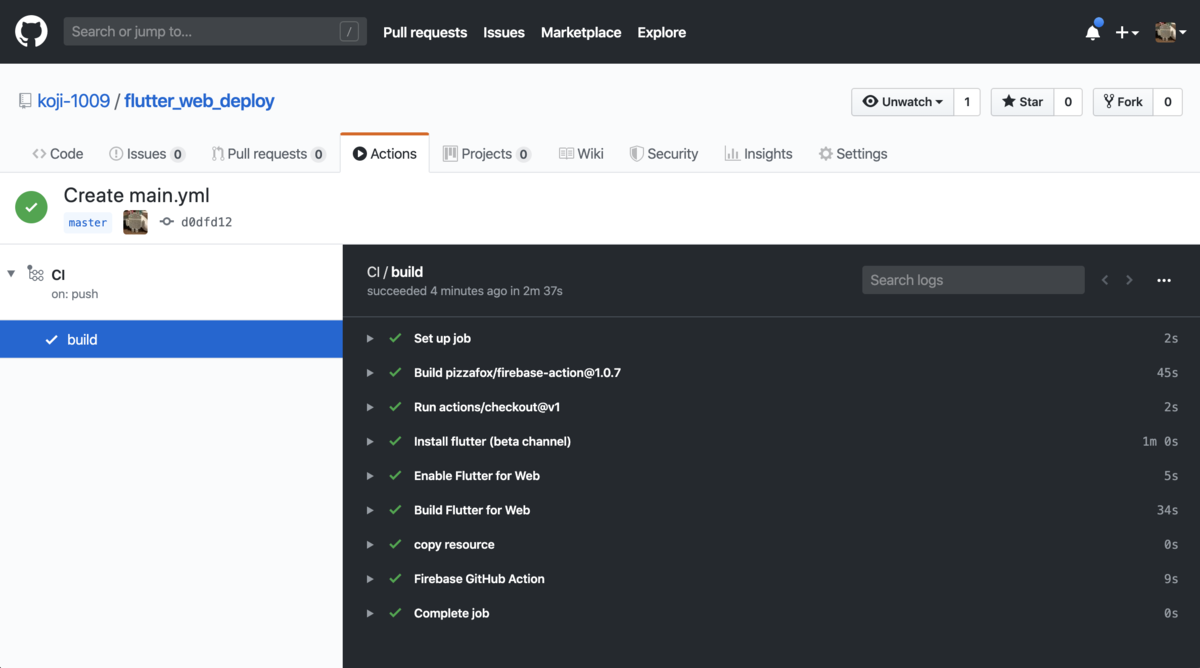Select the Actions tab

click(385, 154)
